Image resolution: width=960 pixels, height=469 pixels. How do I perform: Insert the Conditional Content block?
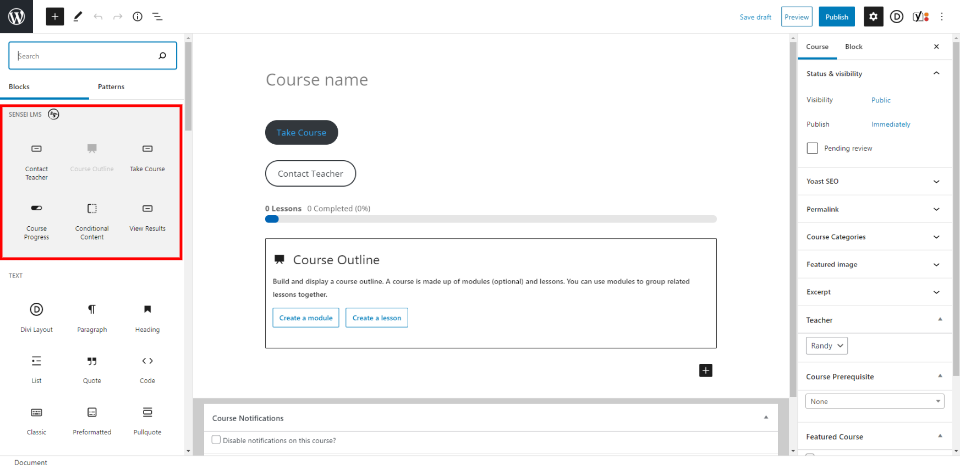click(x=92, y=216)
